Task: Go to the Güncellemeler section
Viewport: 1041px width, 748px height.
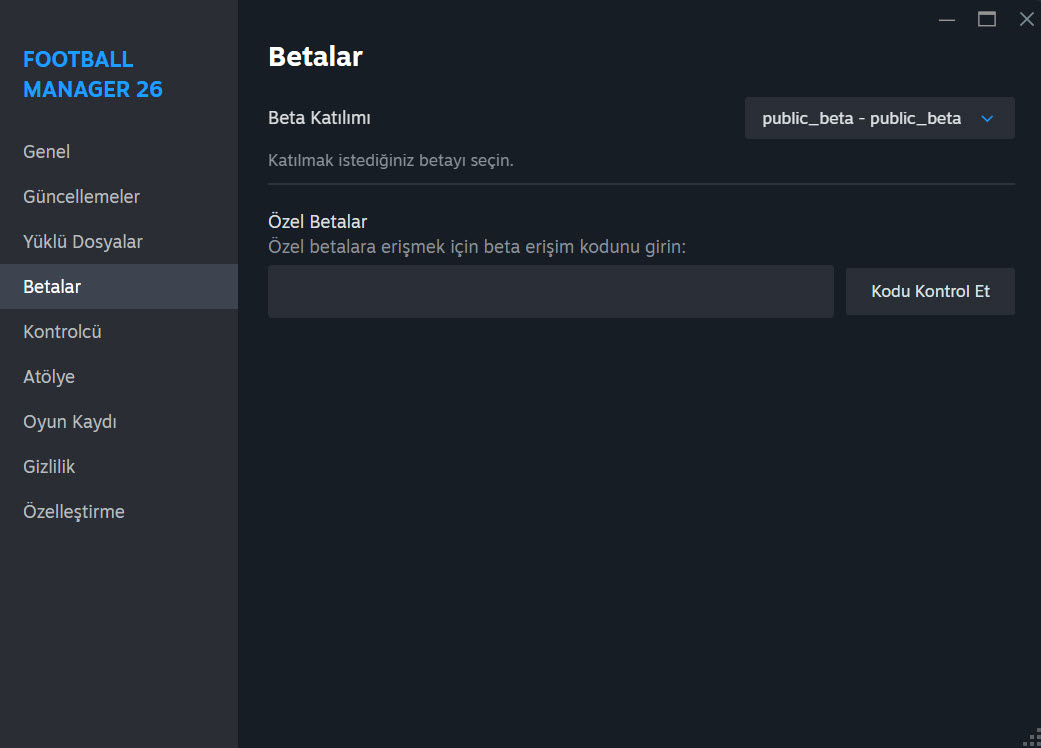Action: (82, 197)
